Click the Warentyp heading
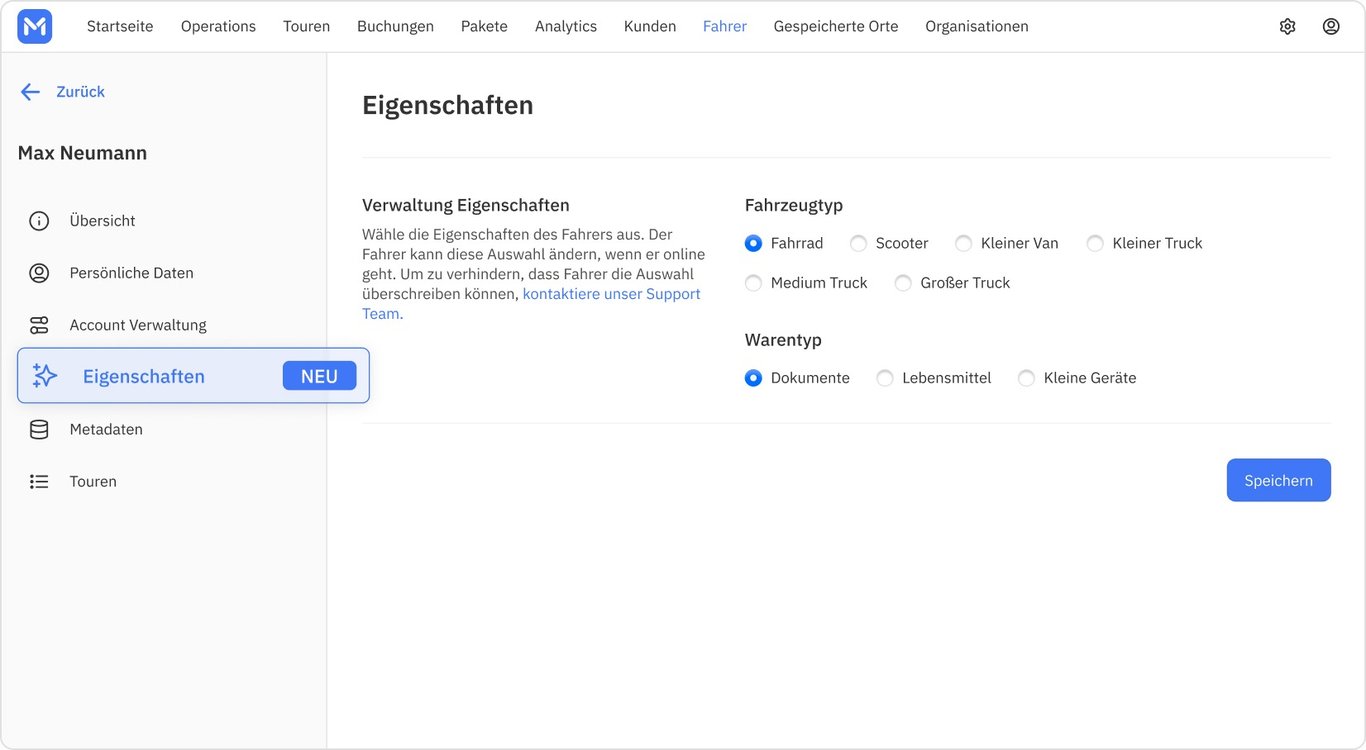The width and height of the screenshot is (1366, 750). pyautogui.click(x=783, y=340)
